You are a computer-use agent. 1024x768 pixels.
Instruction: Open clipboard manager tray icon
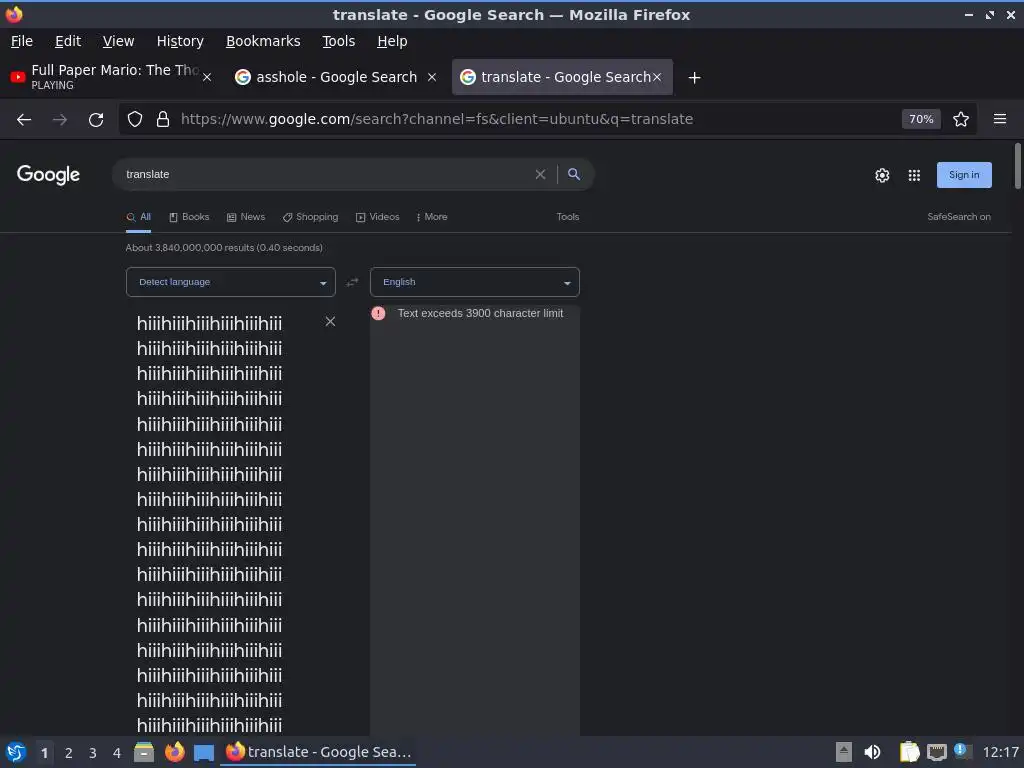(x=909, y=752)
